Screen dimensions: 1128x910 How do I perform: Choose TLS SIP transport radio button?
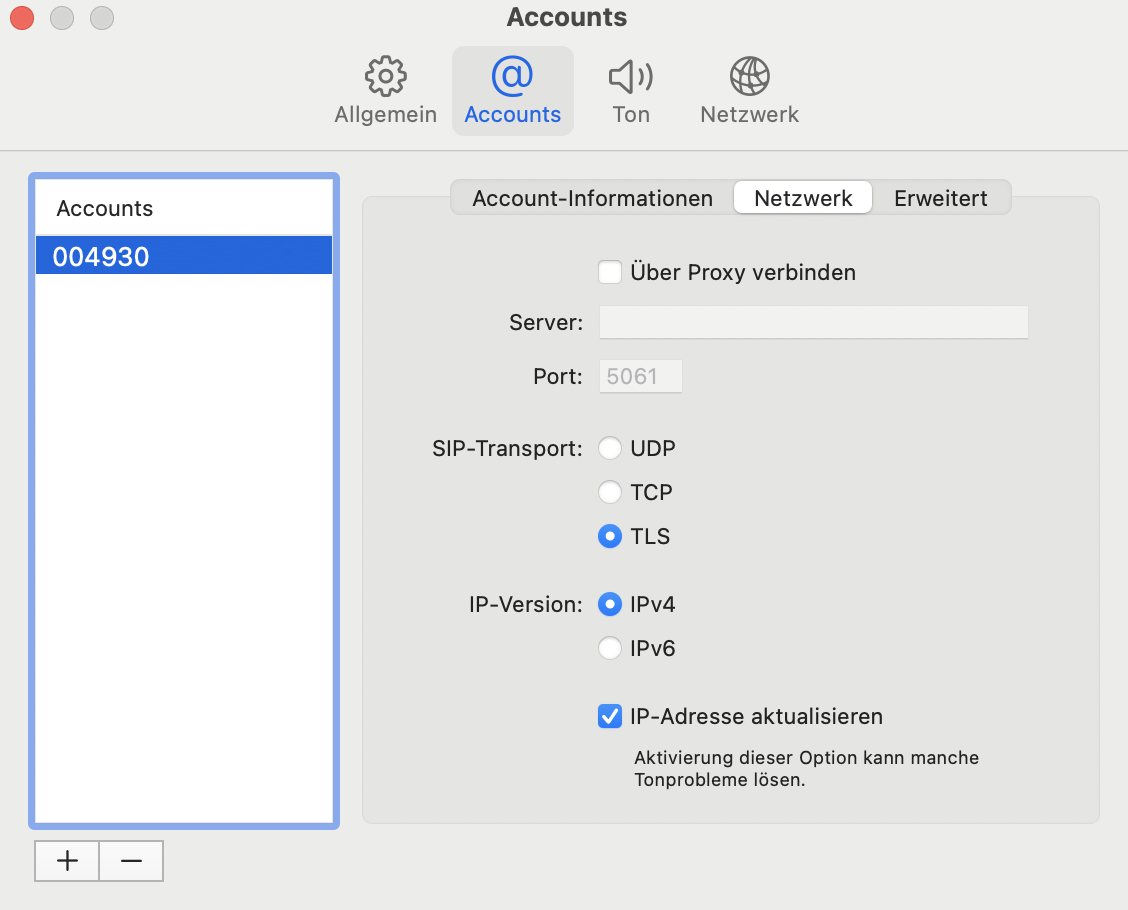(x=609, y=536)
